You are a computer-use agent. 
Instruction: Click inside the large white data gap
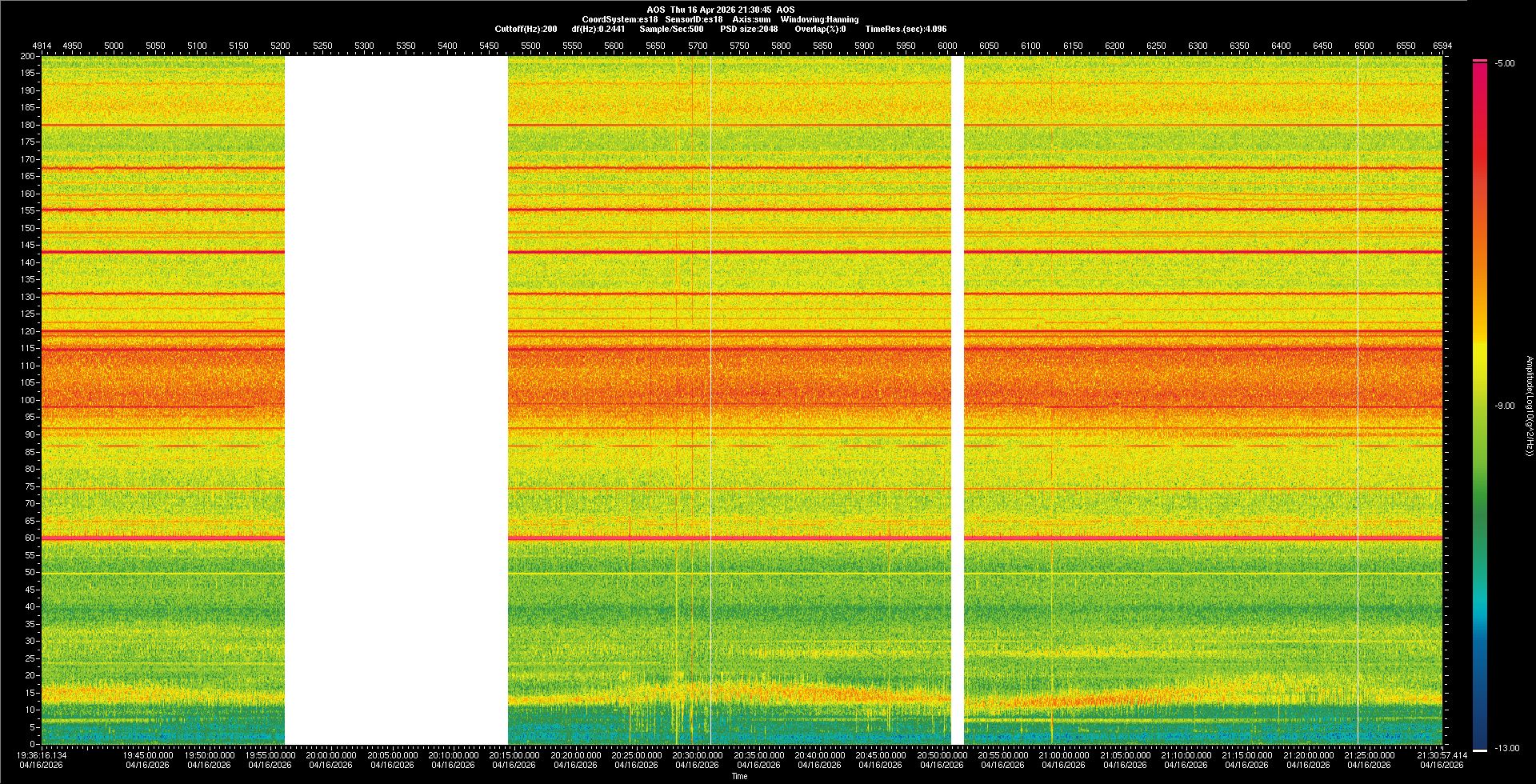[396, 400]
